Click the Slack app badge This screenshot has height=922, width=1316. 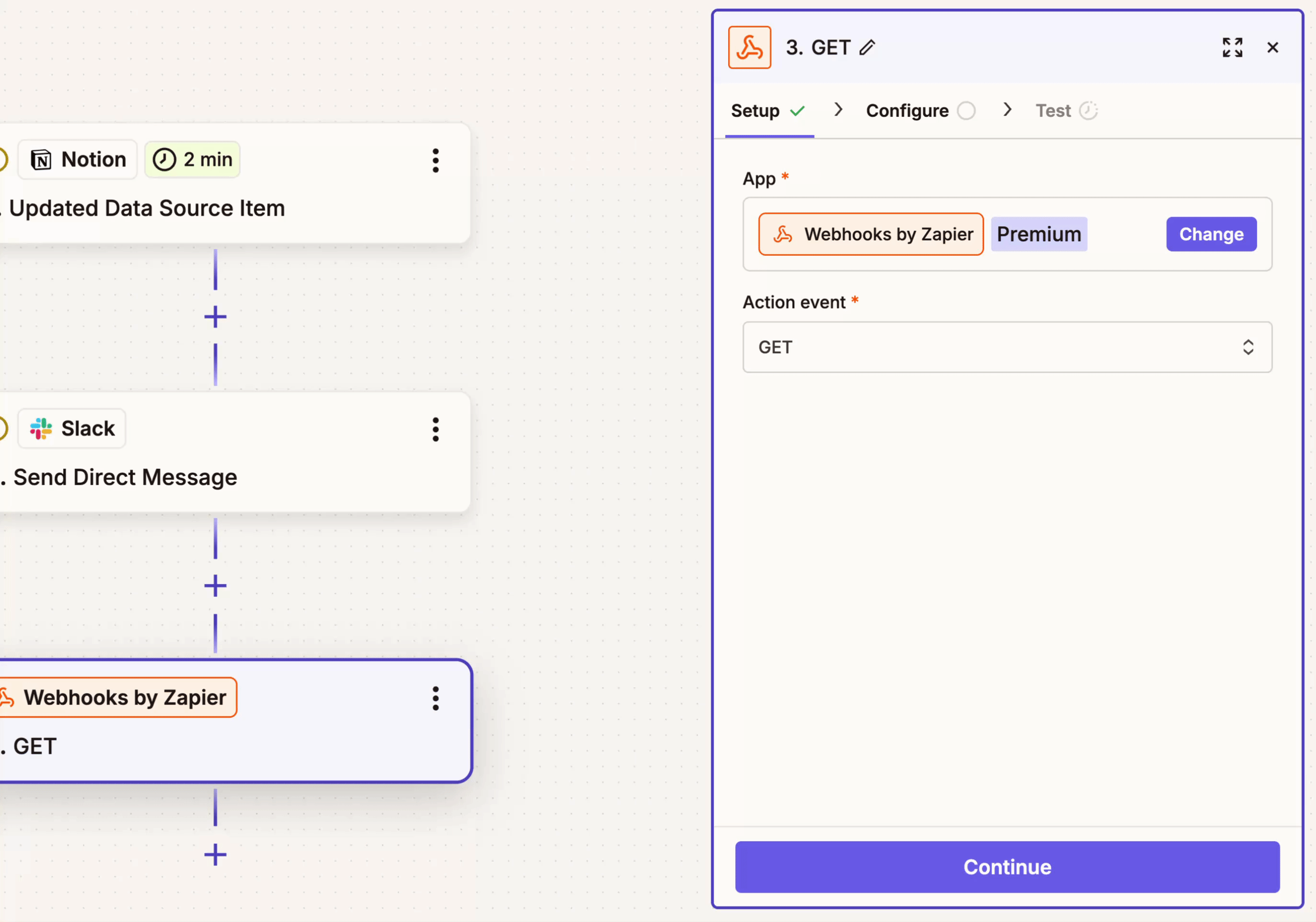[71, 428]
